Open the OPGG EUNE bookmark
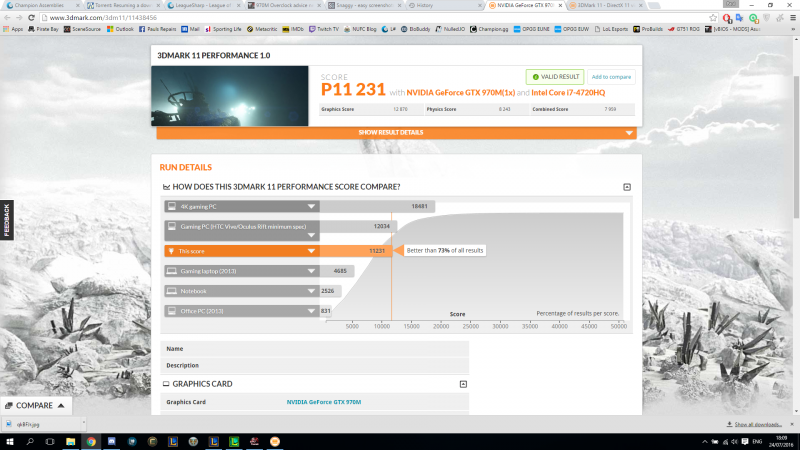Screen dimensions: 800x450 [x=531, y=29]
